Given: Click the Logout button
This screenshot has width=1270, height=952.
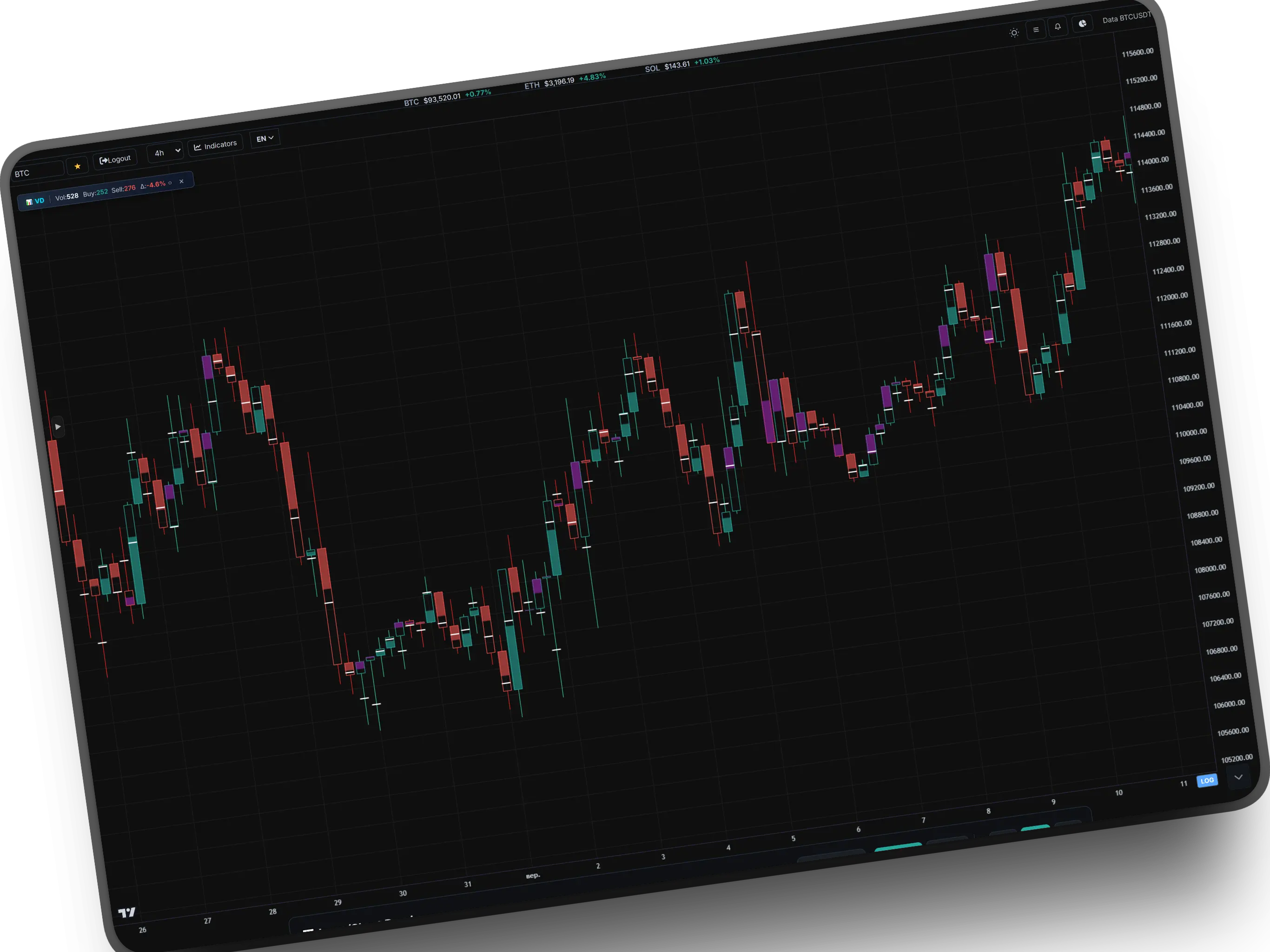Looking at the screenshot, I should [115, 159].
